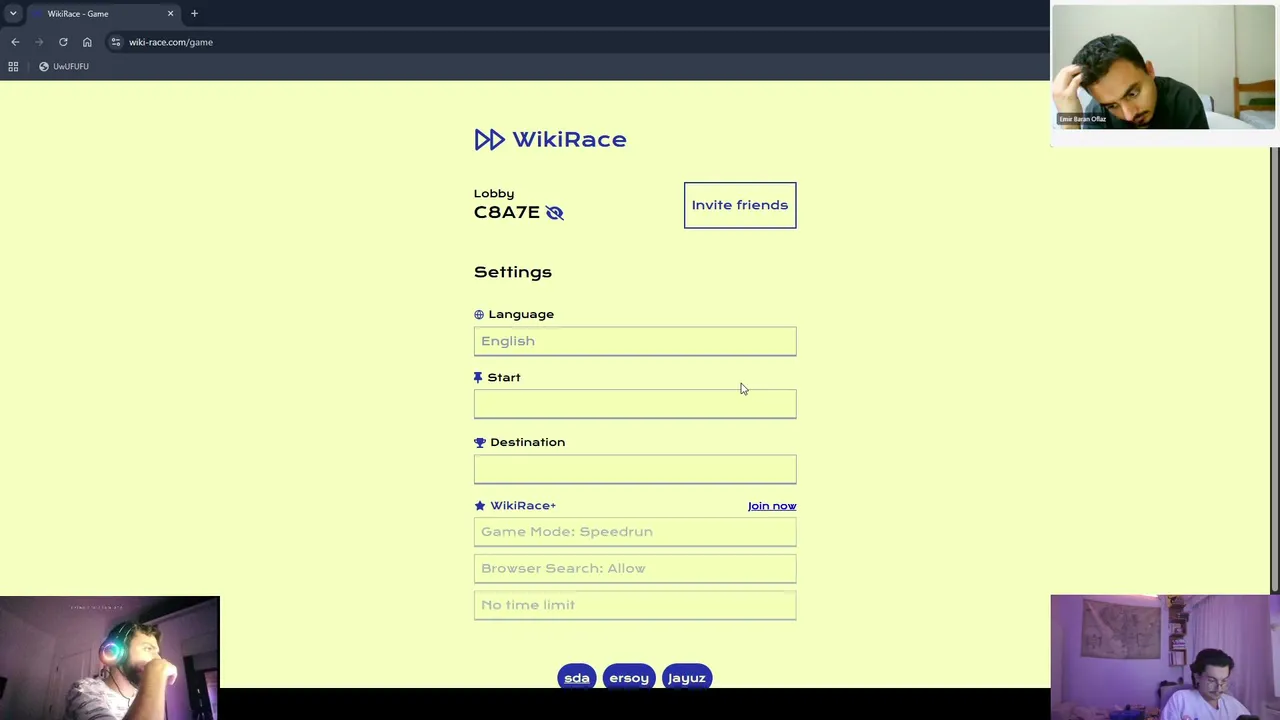Open the tab search chevron dropdown
The height and width of the screenshot is (720, 1280).
click(13, 14)
